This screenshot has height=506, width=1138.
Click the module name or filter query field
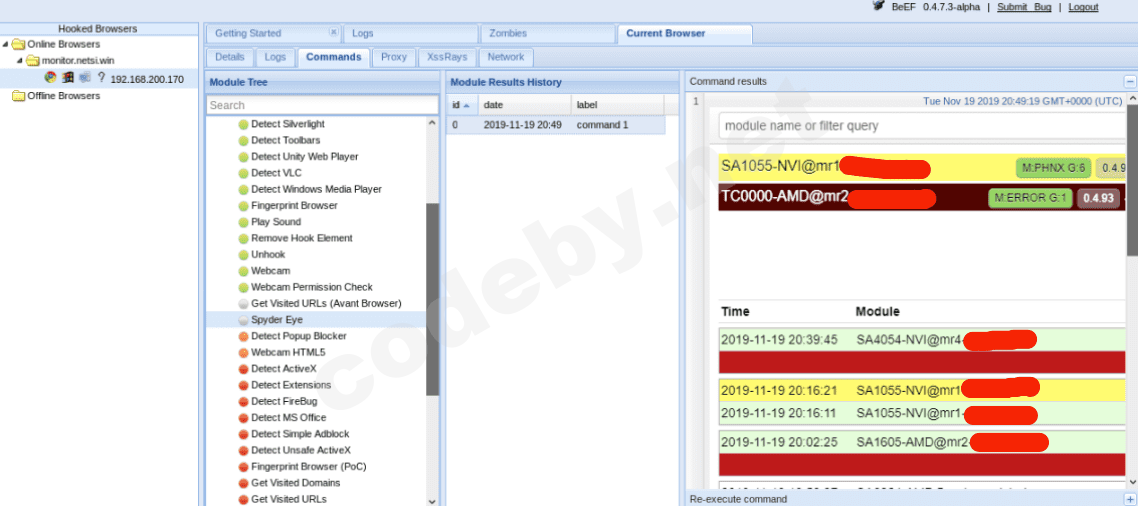[922, 126]
